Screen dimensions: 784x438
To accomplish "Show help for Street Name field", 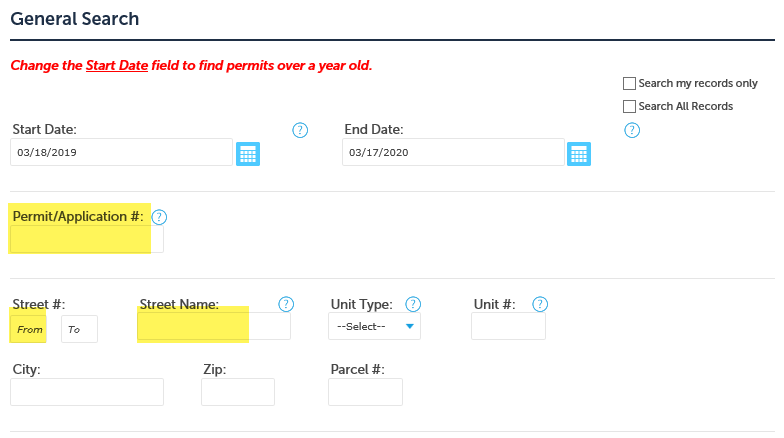I will (x=286, y=304).
